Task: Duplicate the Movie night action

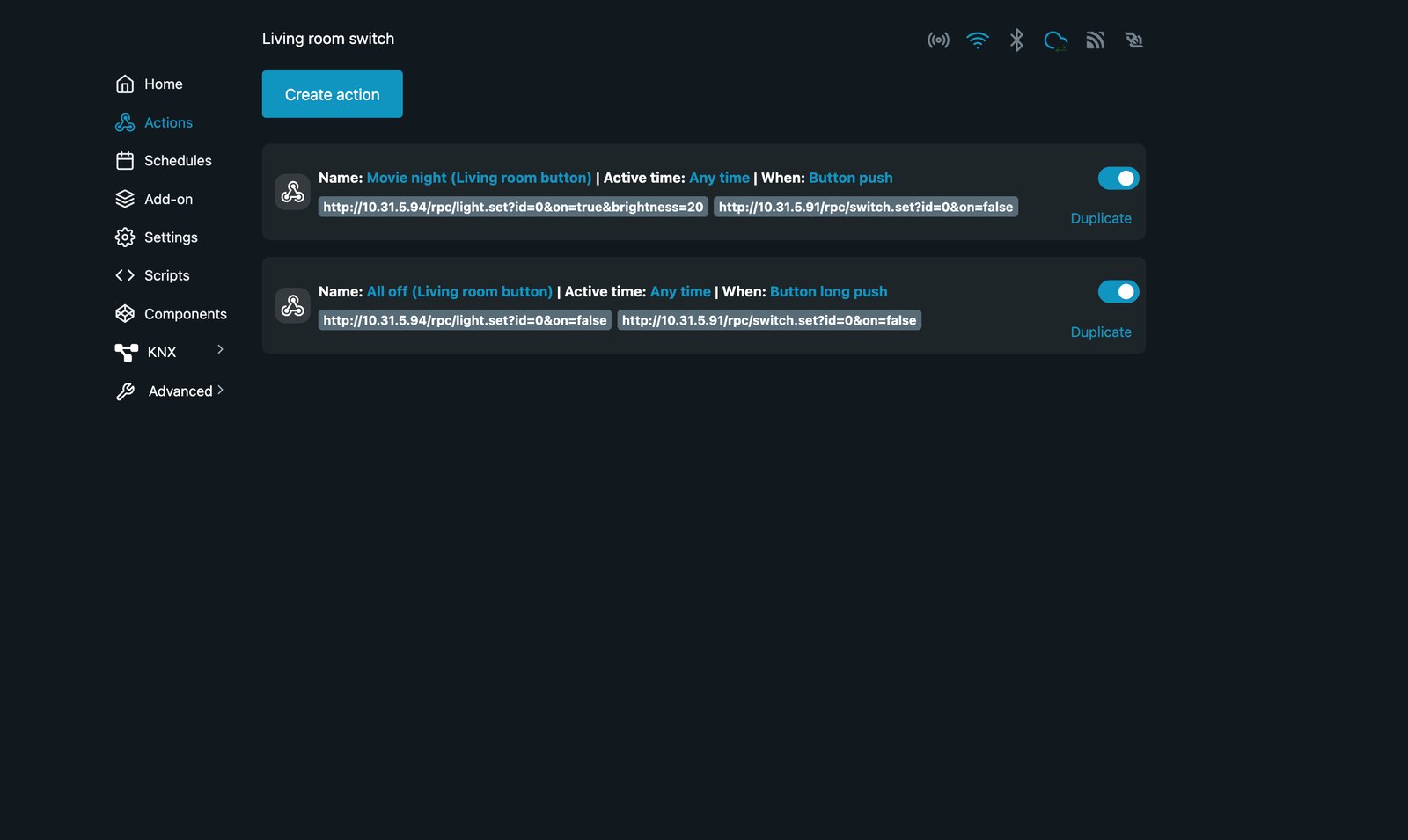Action: (x=1101, y=218)
